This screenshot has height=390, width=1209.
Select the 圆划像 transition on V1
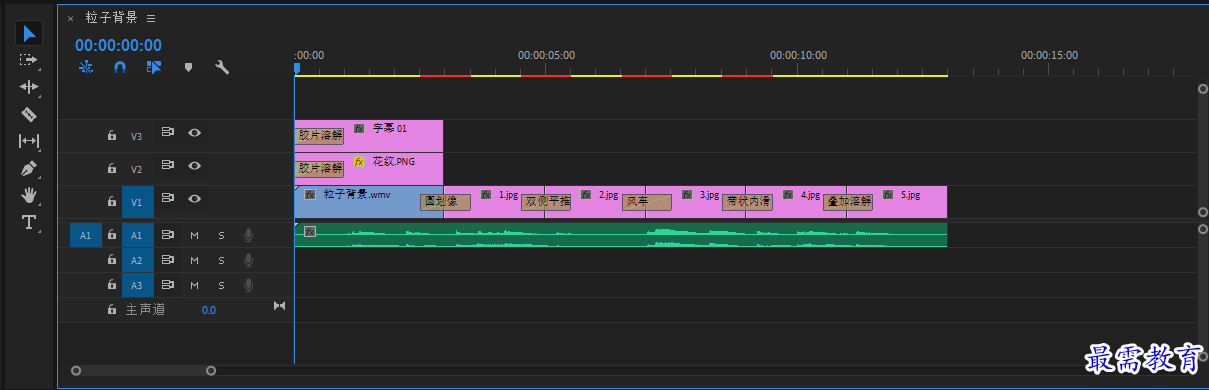444,202
